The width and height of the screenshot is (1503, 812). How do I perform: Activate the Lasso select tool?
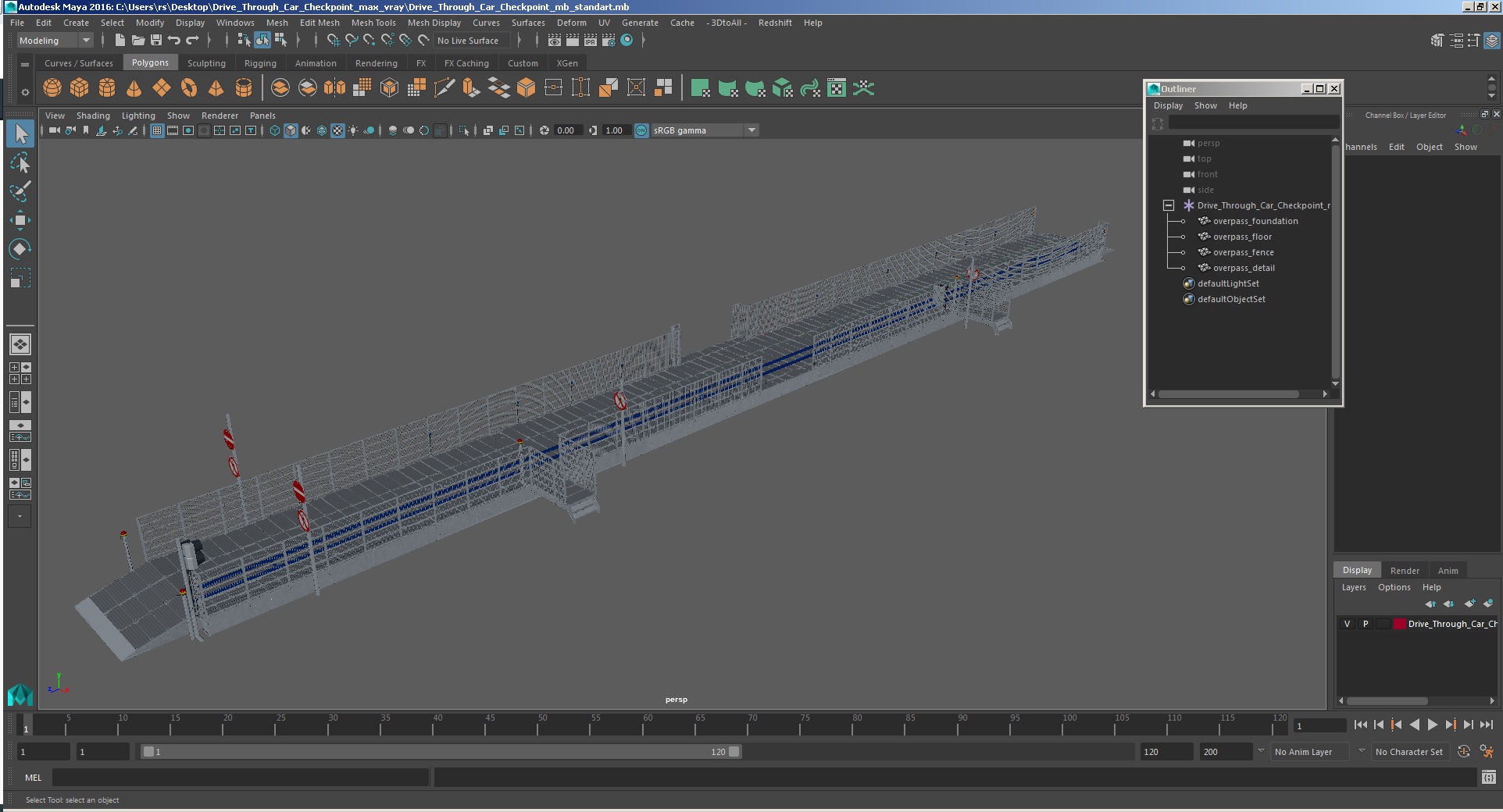(20, 162)
